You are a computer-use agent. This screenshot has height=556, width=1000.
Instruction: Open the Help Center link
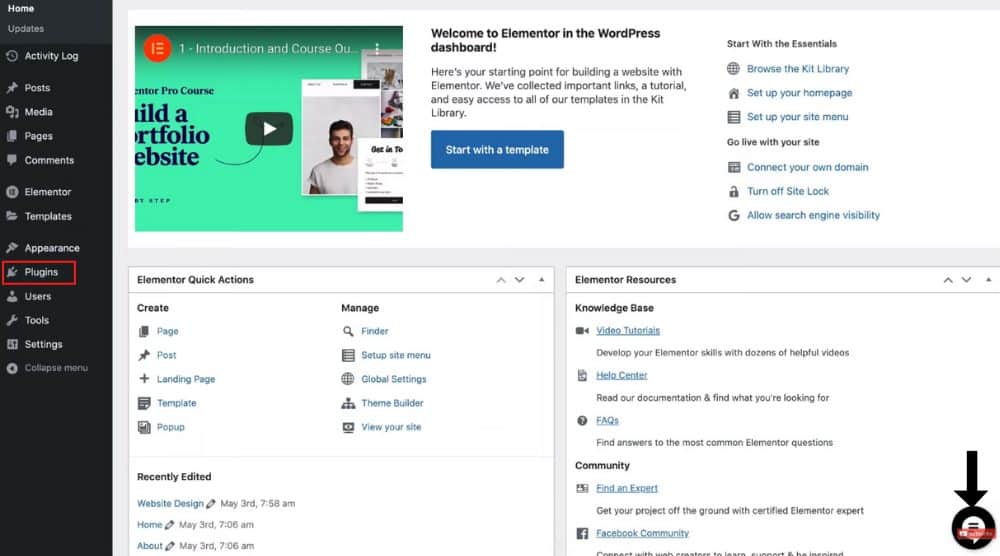[x=622, y=376]
